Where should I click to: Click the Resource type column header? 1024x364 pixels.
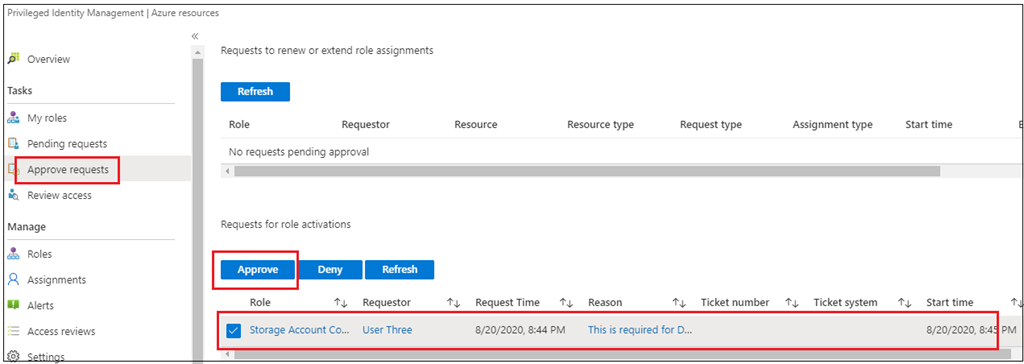600,124
